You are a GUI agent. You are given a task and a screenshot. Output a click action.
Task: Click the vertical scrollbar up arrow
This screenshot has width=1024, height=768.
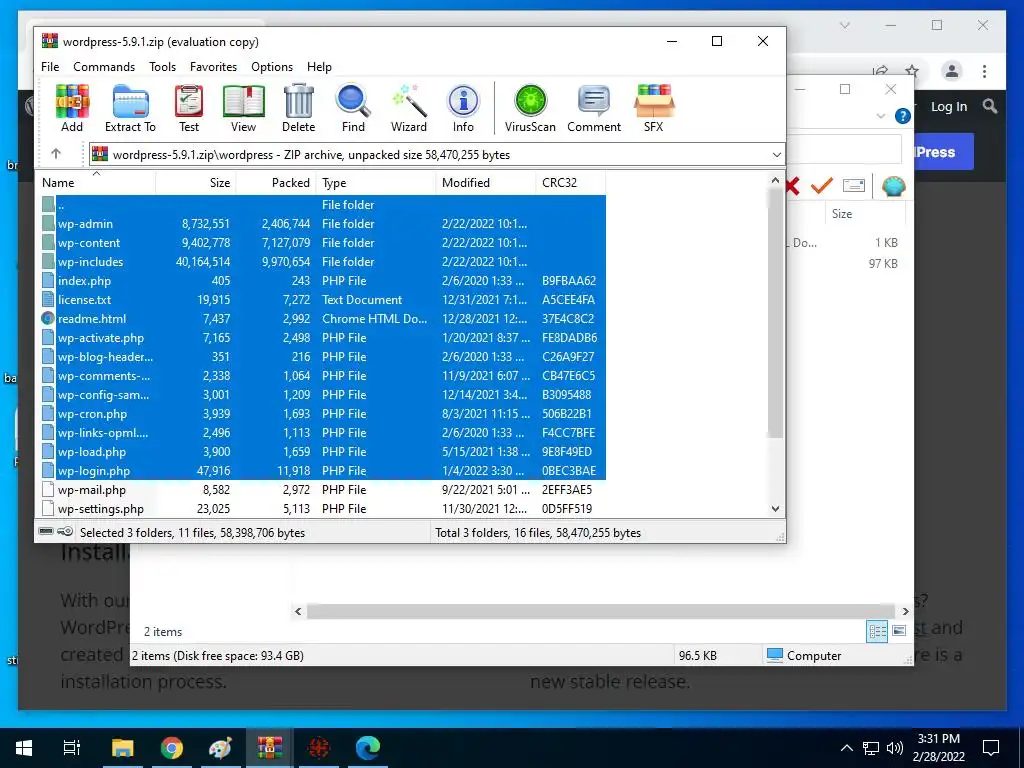[775, 180]
